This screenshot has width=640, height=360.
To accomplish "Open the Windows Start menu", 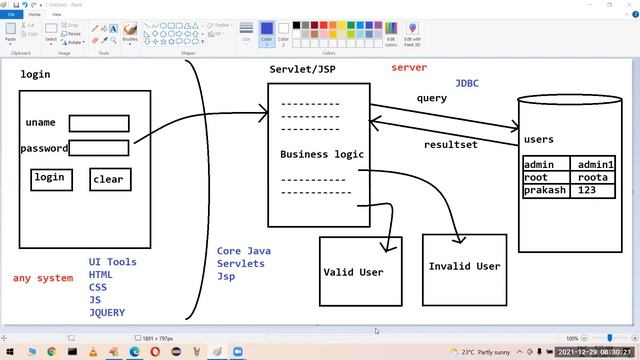I will point(10,351).
